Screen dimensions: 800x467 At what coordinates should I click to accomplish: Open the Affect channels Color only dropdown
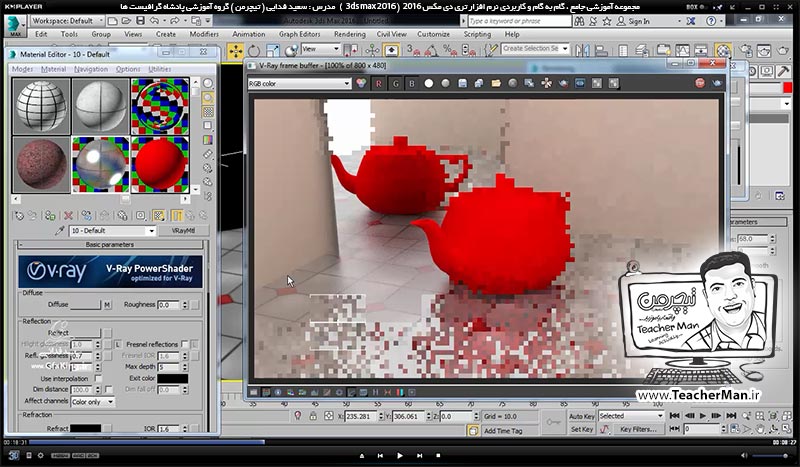tap(92, 402)
